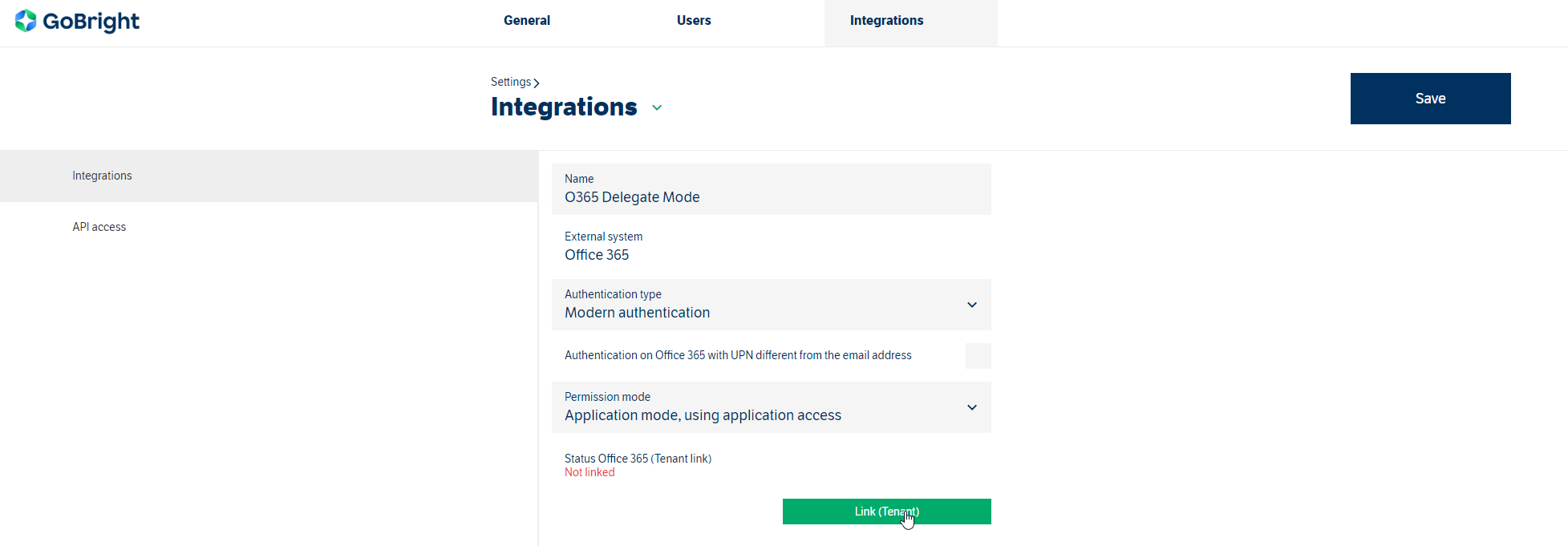Image resolution: width=1568 pixels, height=546 pixels.
Task: Click the green Link (Tenant) button
Action: pos(886,512)
